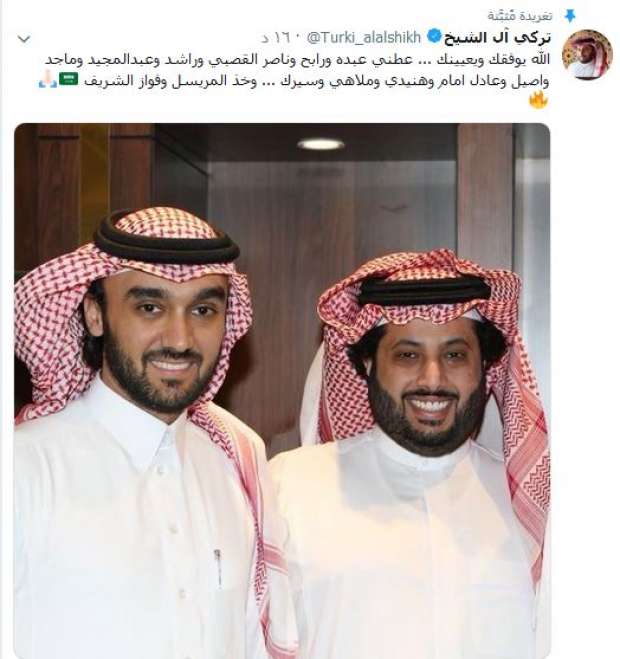Click the fire emoji below the tweet
Image resolution: width=620 pixels, height=659 pixels.
click(538, 101)
